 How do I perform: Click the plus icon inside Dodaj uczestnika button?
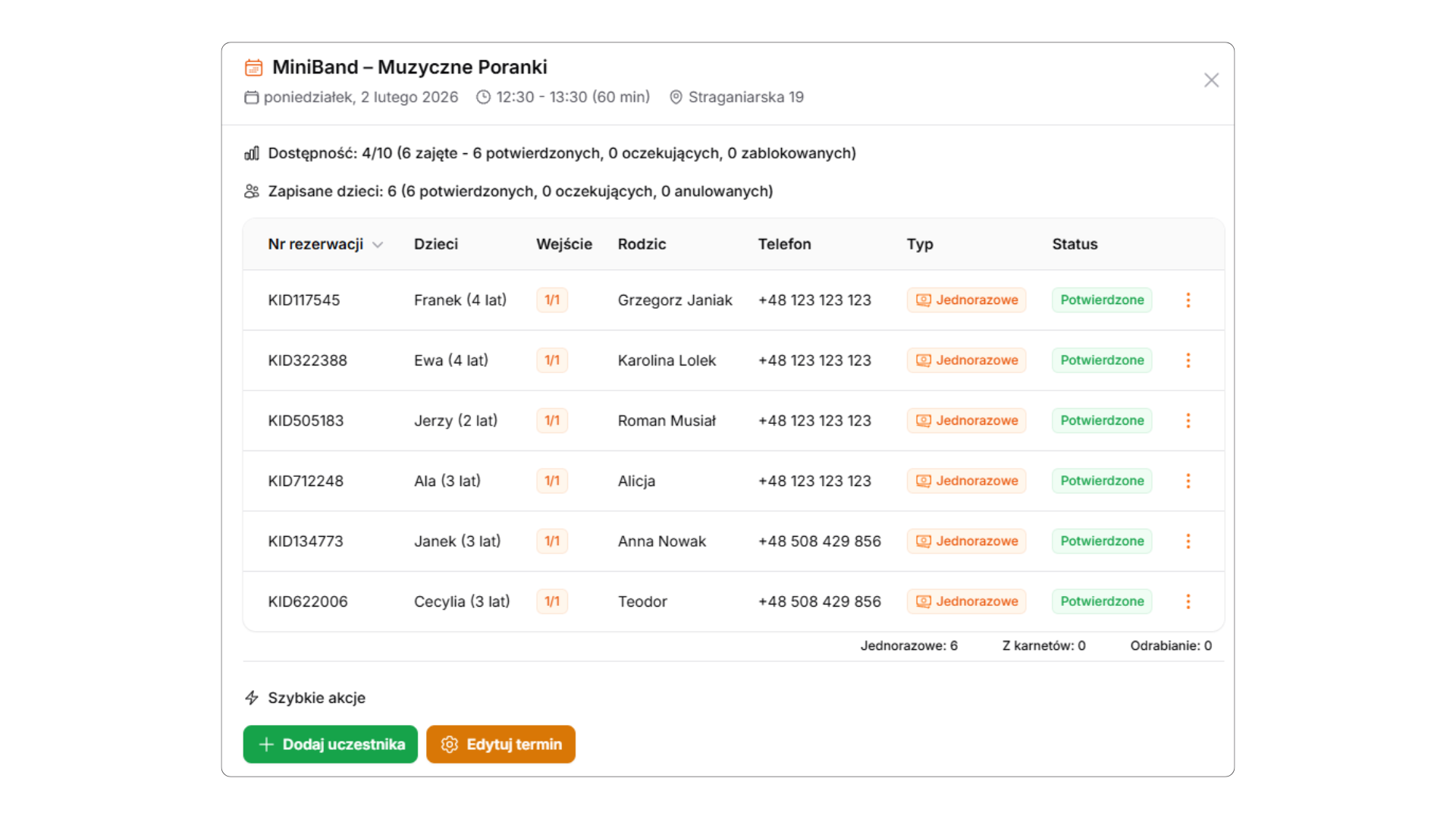point(266,744)
